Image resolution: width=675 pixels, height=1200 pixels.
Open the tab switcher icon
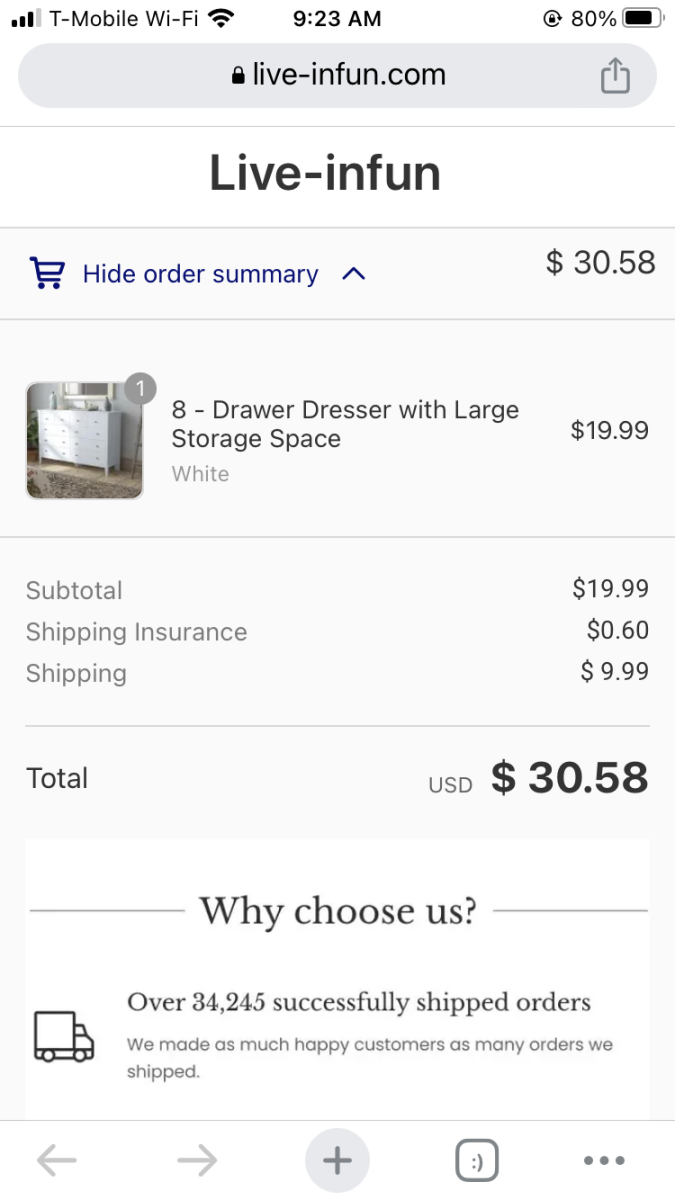[x=476, y=1161]
